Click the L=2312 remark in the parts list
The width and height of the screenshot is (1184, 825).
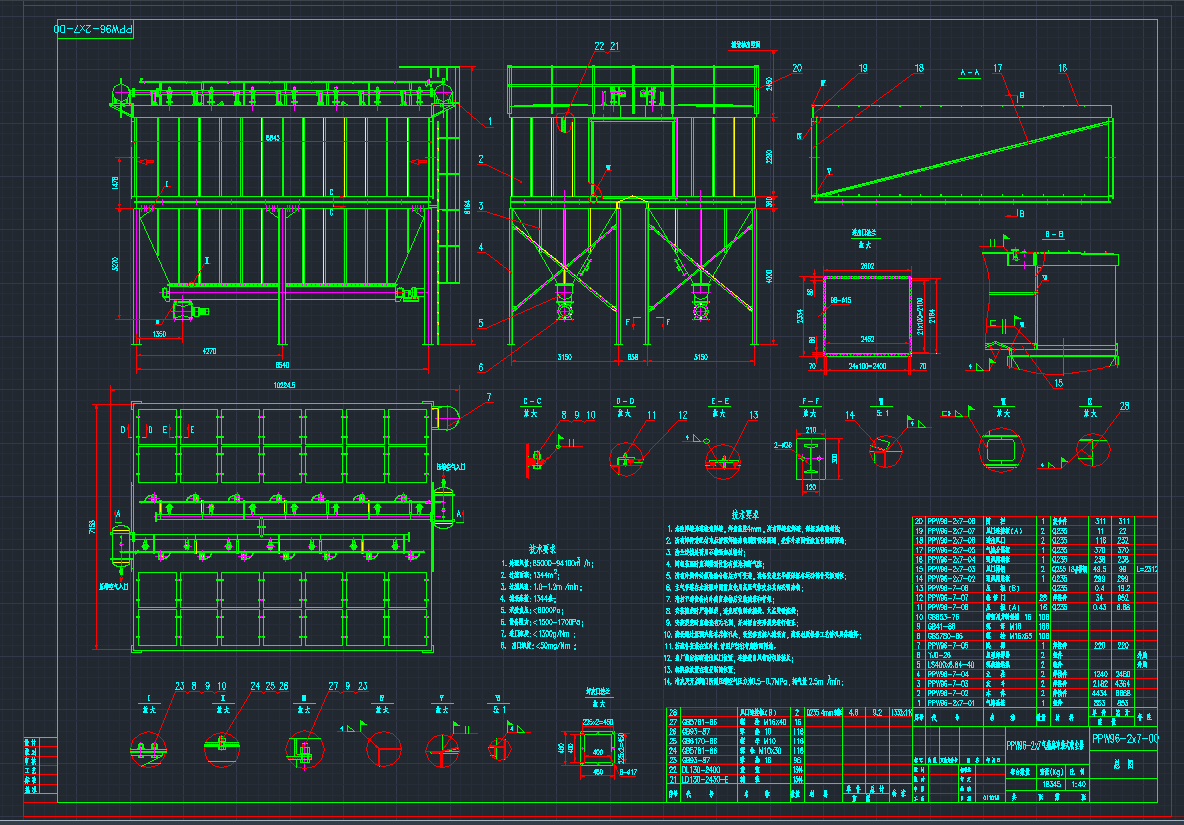[x=1147, y=569]
